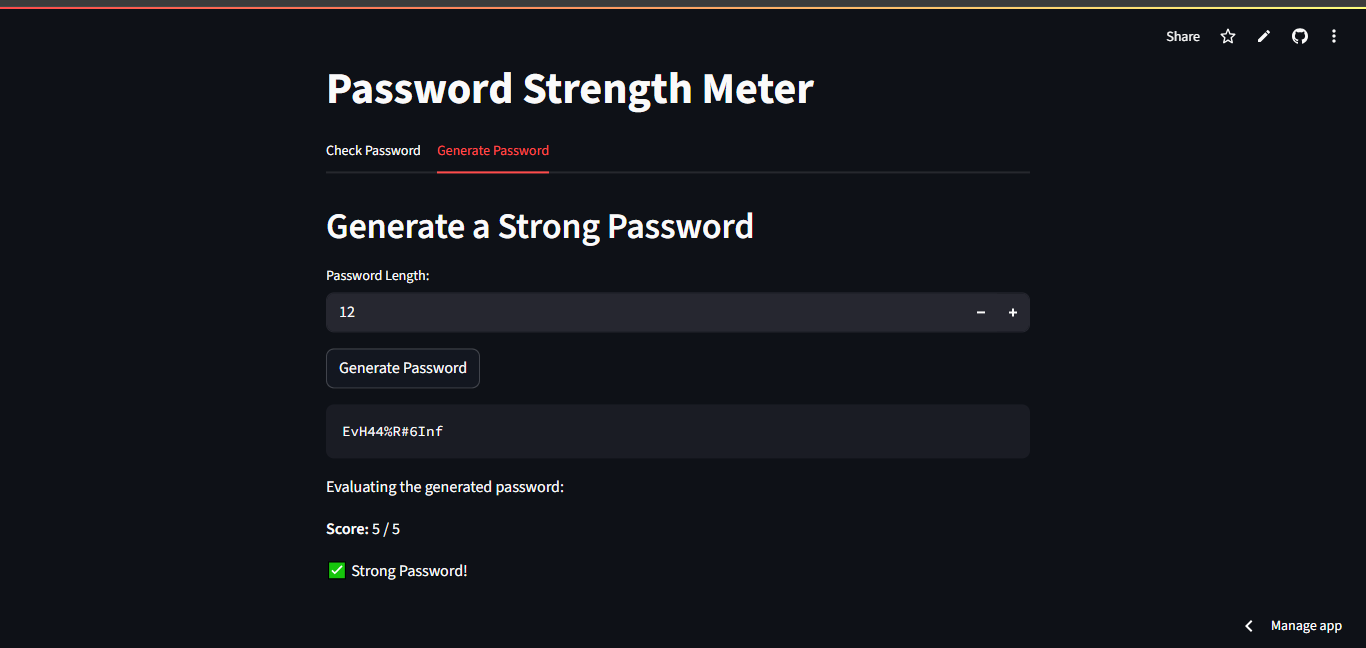Click the Password Length label
Viewport: 1366px width, 648px height.
[x=377, y=276]
